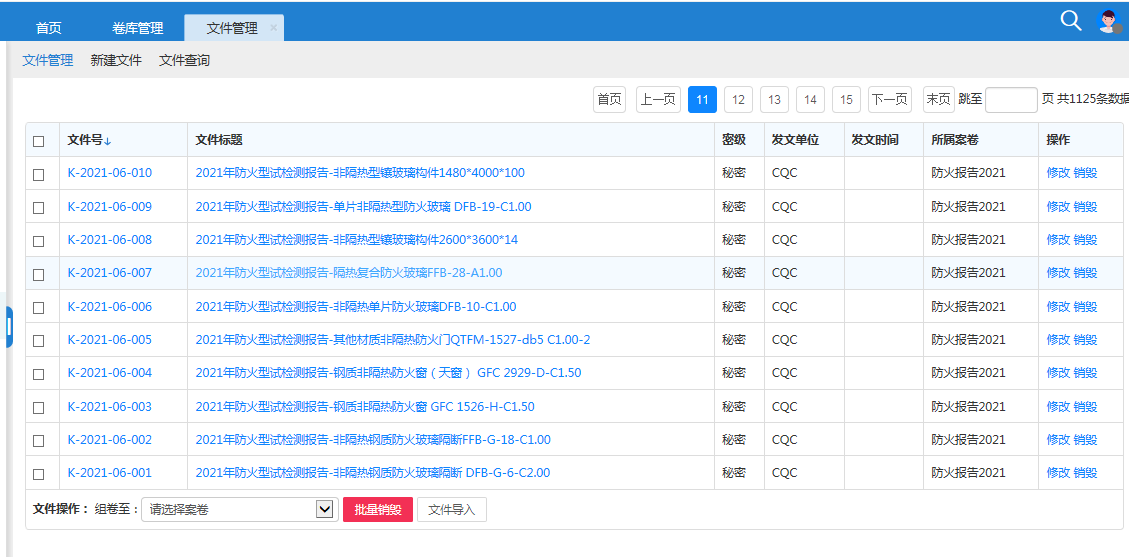Close the 文件管理 tab with X
Screen dimensions: 1129x557
pos(273,28)
